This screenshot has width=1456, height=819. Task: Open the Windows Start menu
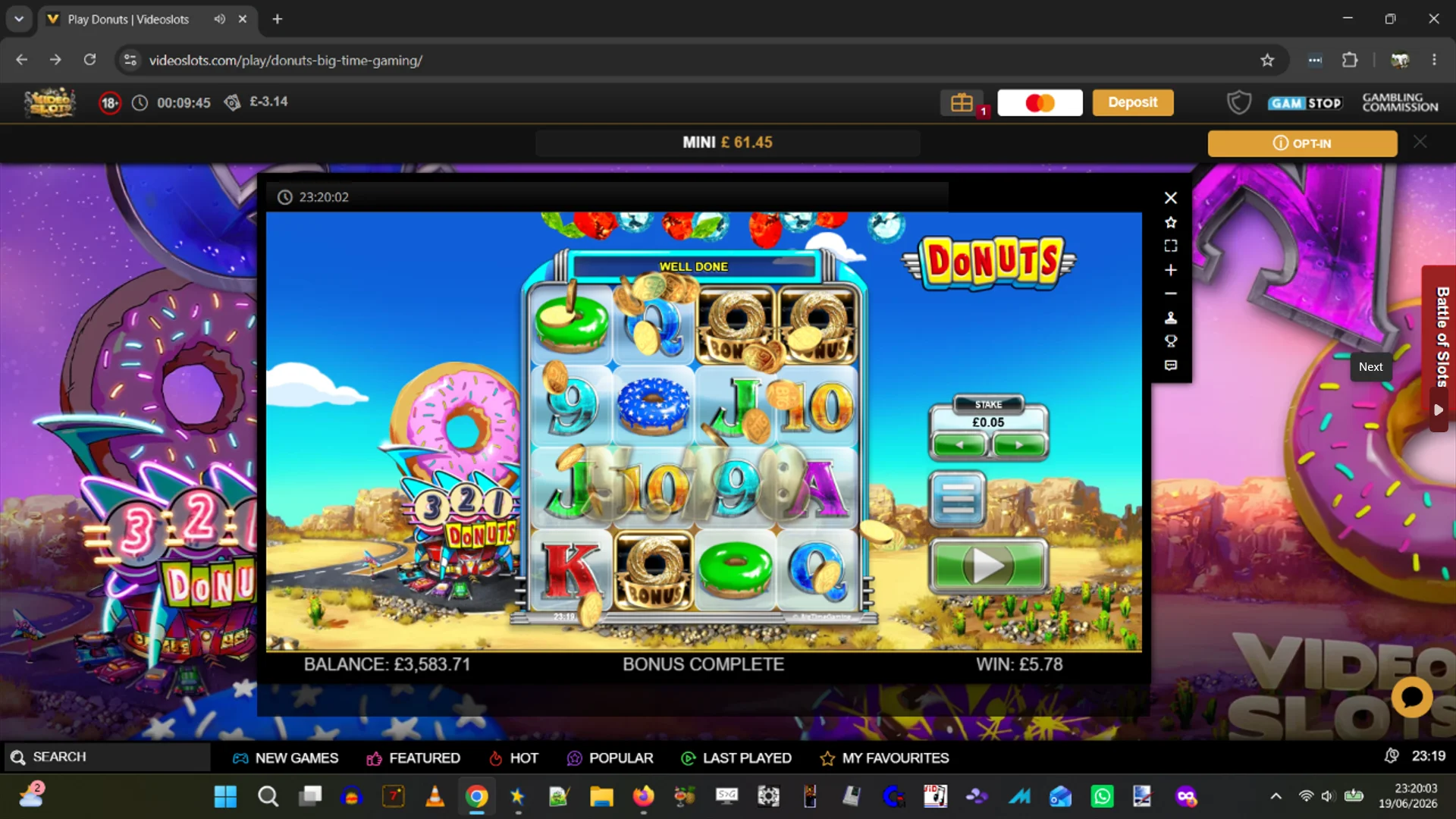225,797
